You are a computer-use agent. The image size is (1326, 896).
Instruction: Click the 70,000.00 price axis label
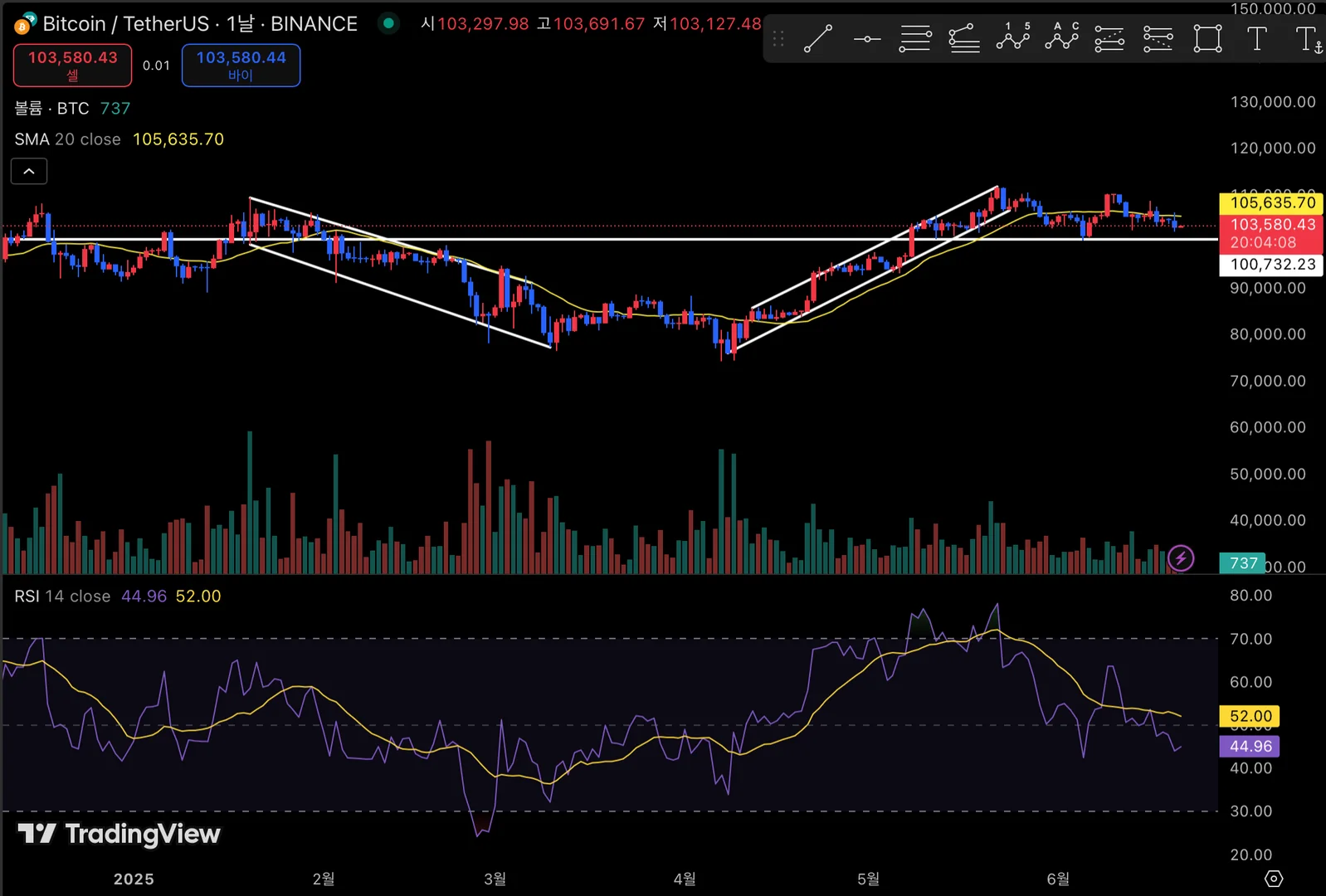pos(1268,381)
